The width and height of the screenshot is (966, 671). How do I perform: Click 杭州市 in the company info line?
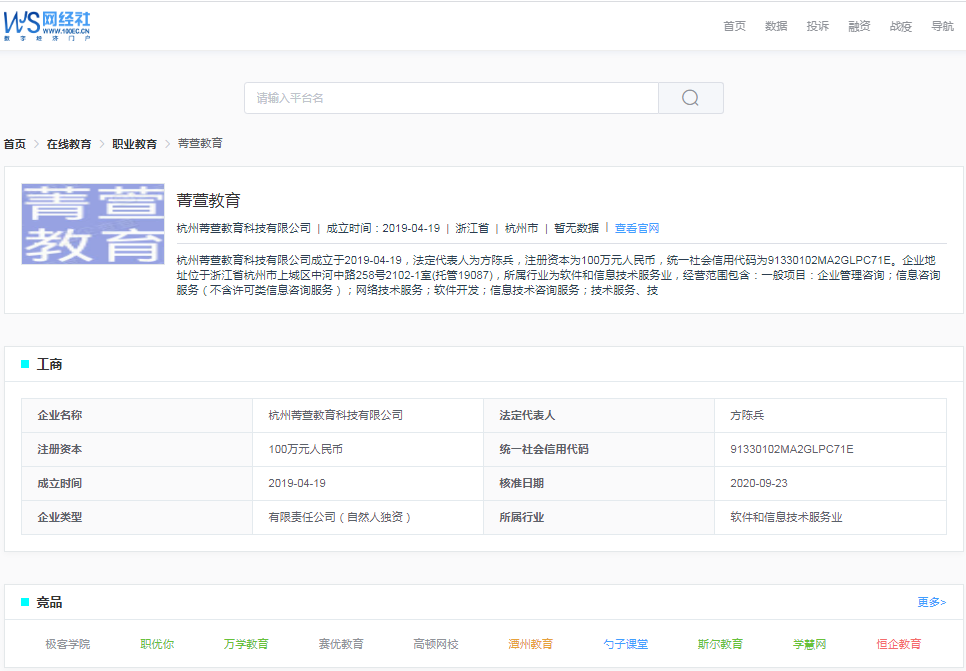[521, 228]
